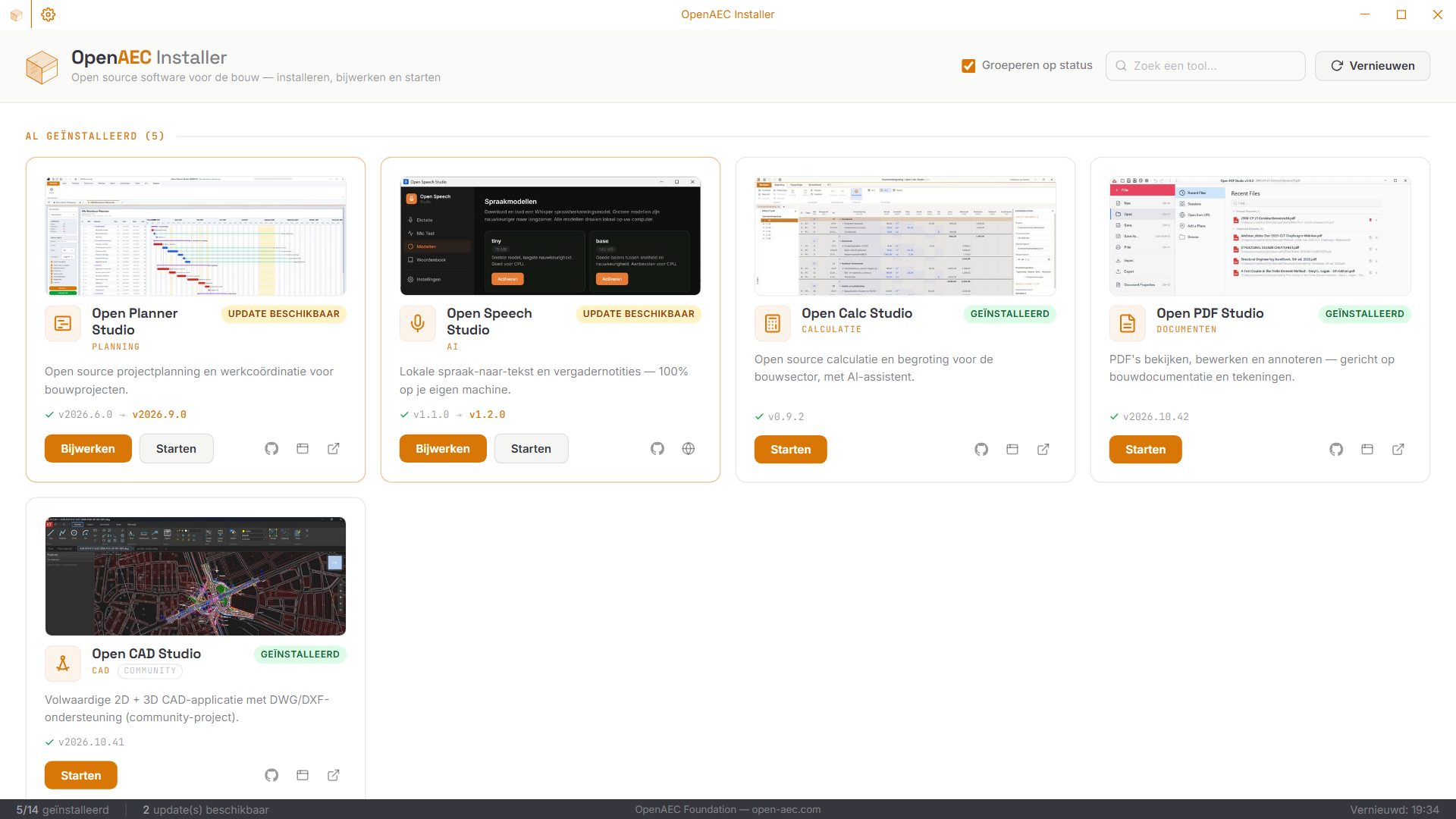The width and height of the screenshot is (1456, 819).
Task: Update Open Speech Studio with Bijwerken
Action: (x=443, y=449)
